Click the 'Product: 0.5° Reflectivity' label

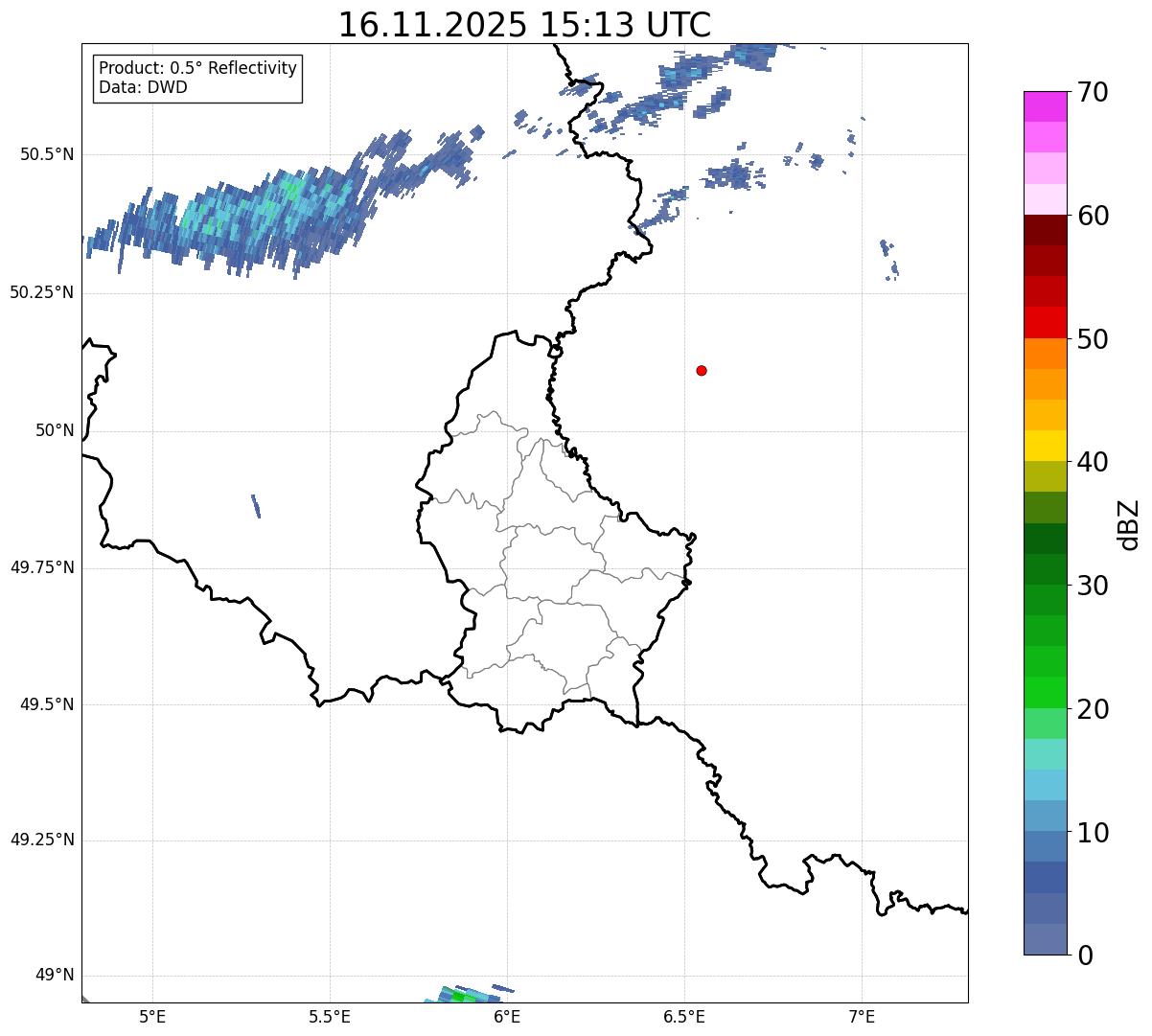197,69
